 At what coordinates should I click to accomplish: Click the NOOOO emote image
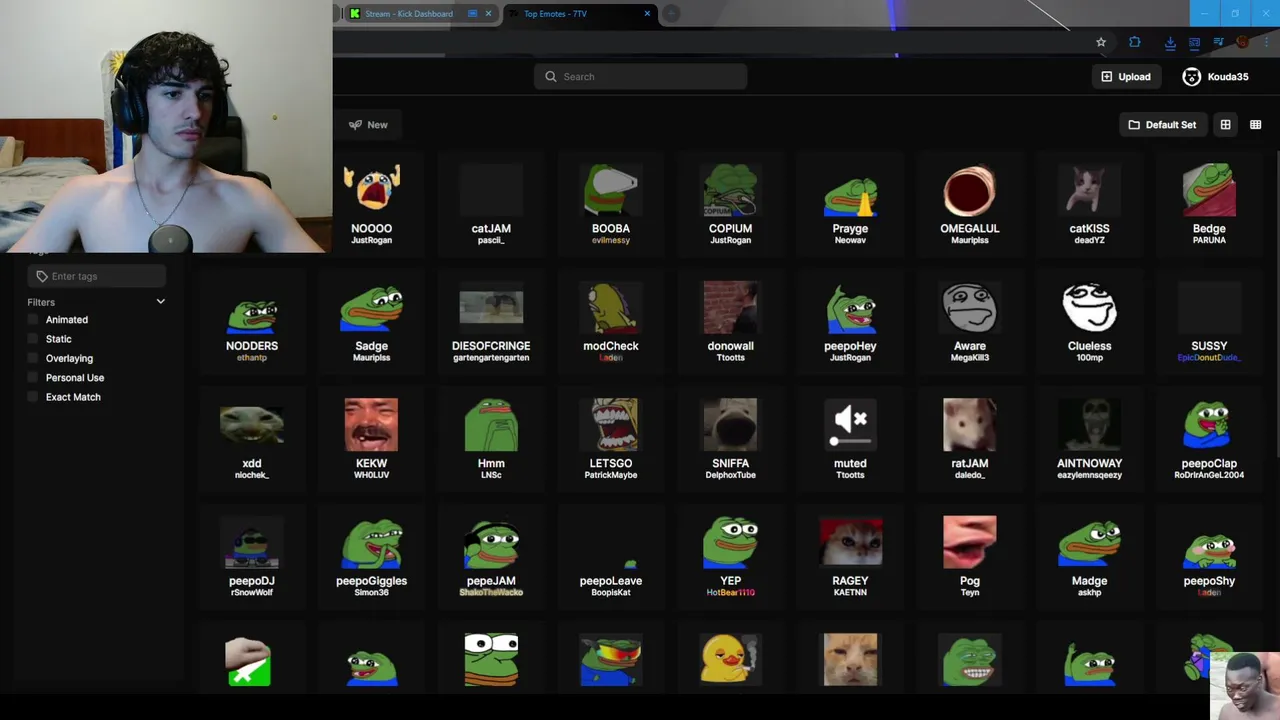[x=371, y=189]
